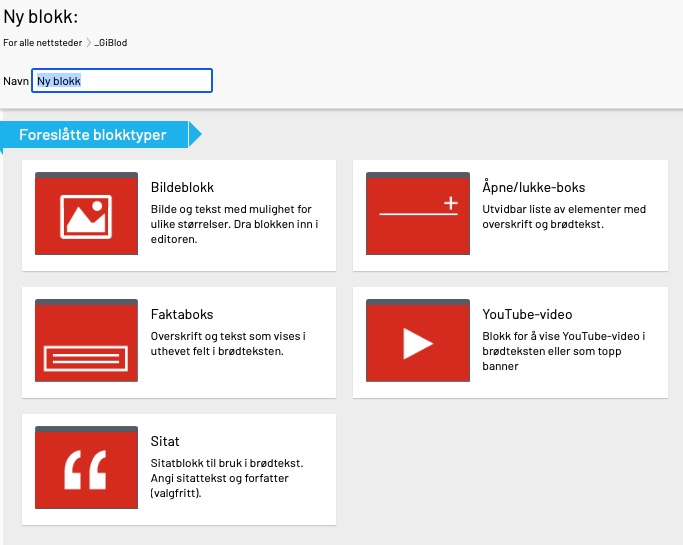Screen dimensions: 683x545
Task: Click the Sitat description text
Action: point(233,478)
